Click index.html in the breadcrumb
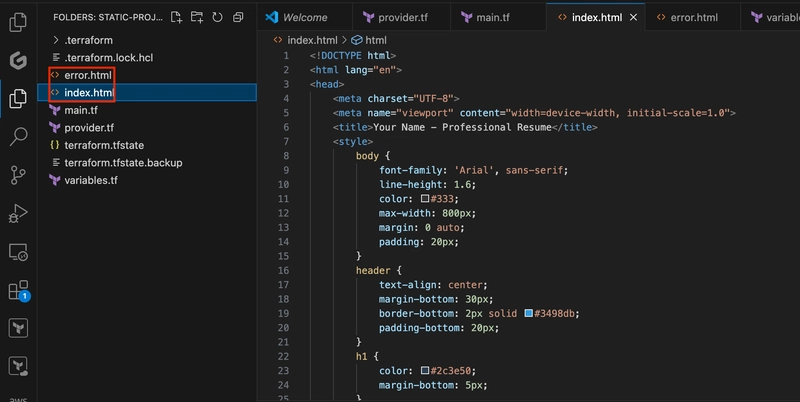The height and width of the screenshot is (402, 800). (x=312, y=40)
